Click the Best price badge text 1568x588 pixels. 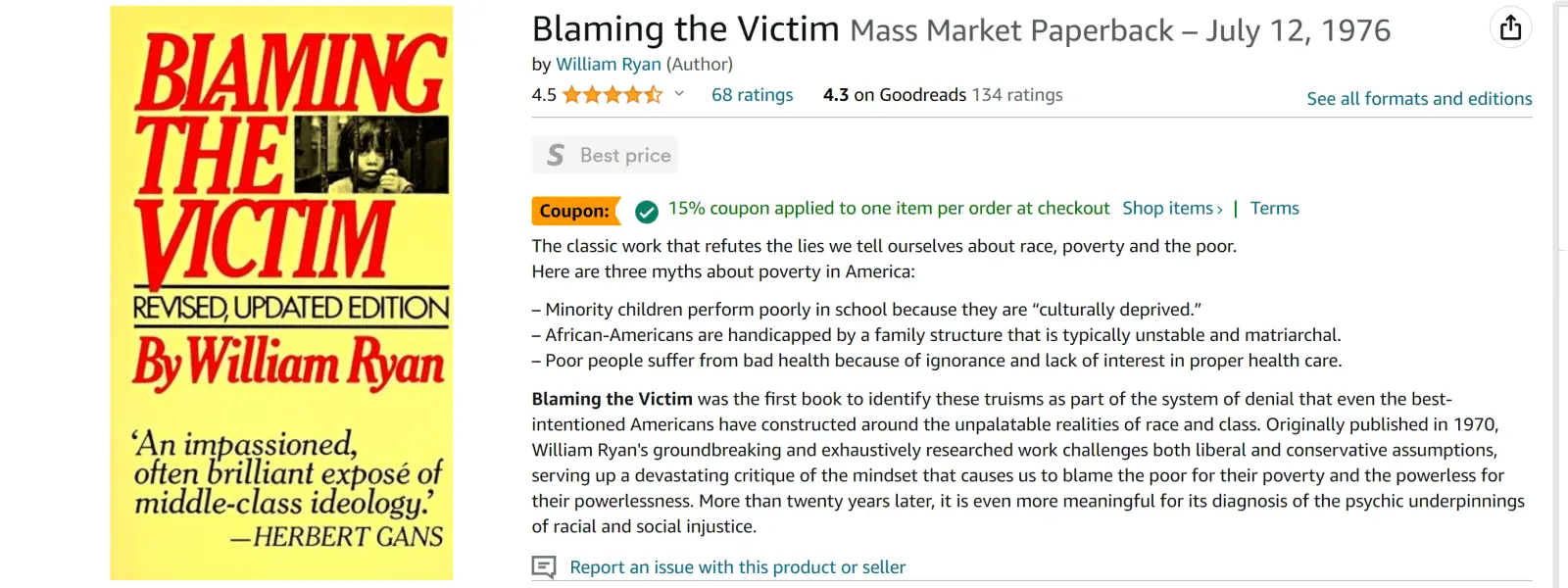click(625, 156)
